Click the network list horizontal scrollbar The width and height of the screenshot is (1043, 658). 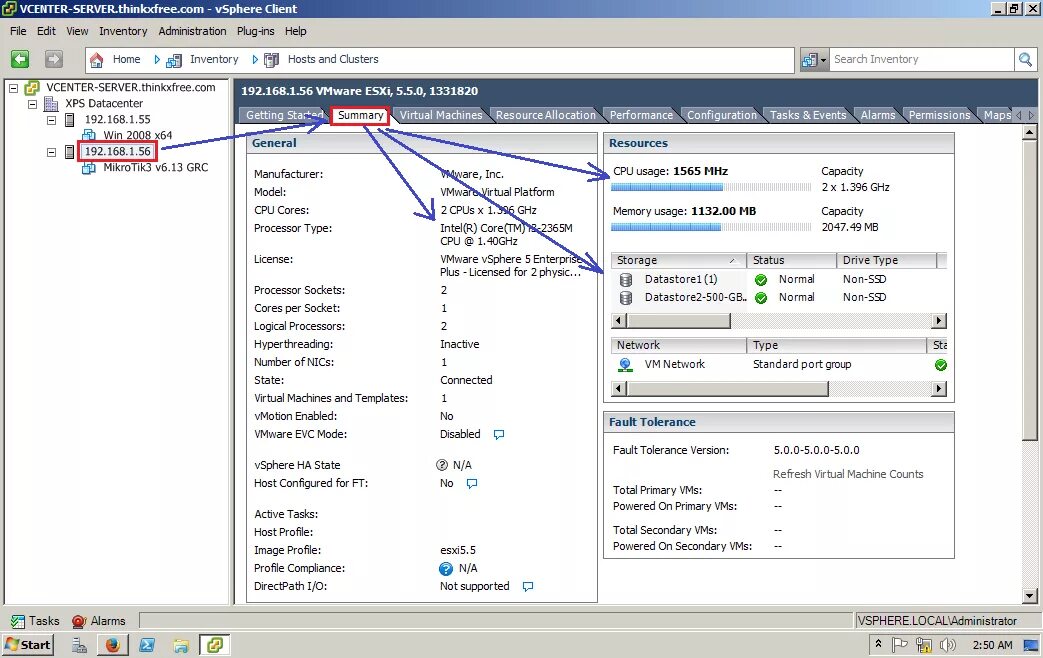point(779,389)
